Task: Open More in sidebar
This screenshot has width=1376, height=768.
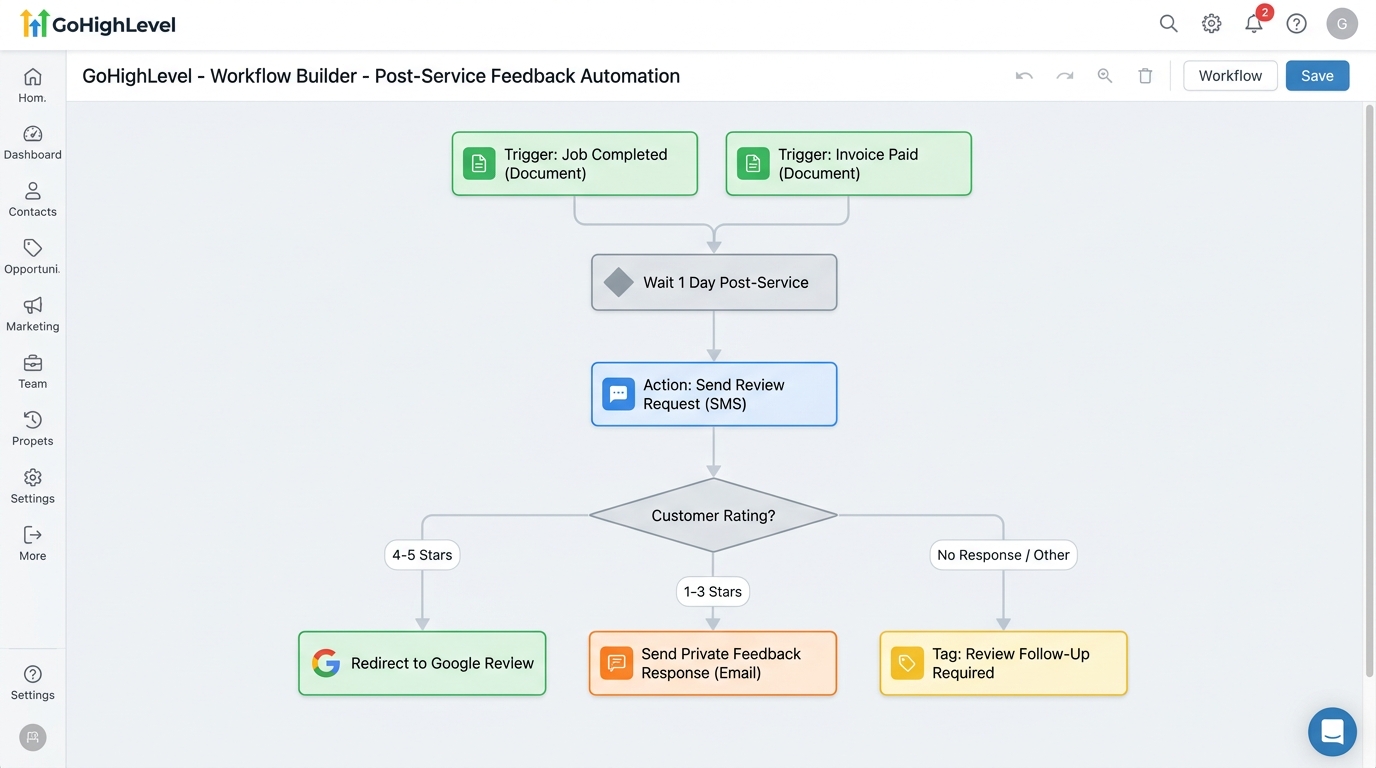Action: click(x=33, y=544)
